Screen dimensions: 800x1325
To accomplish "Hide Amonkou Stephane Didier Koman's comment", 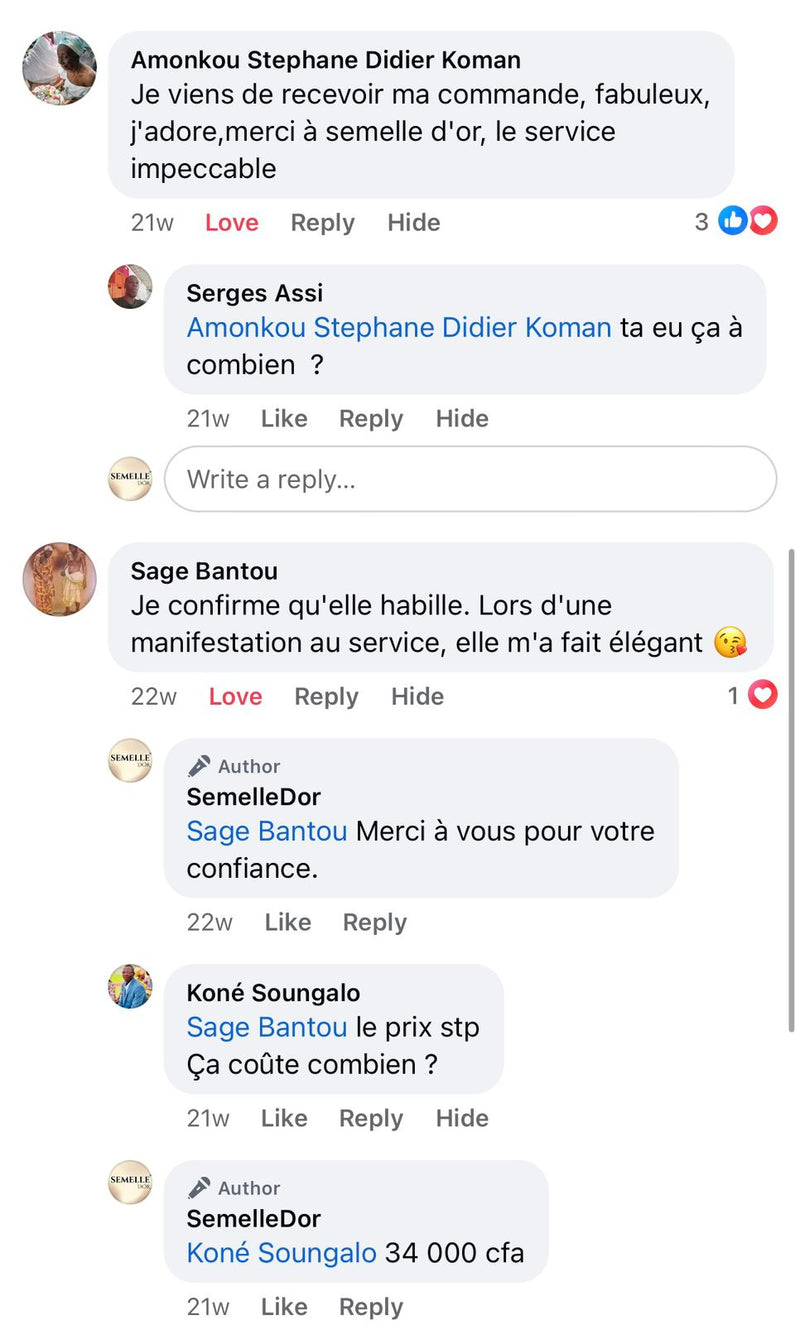I will click(414, 223).
